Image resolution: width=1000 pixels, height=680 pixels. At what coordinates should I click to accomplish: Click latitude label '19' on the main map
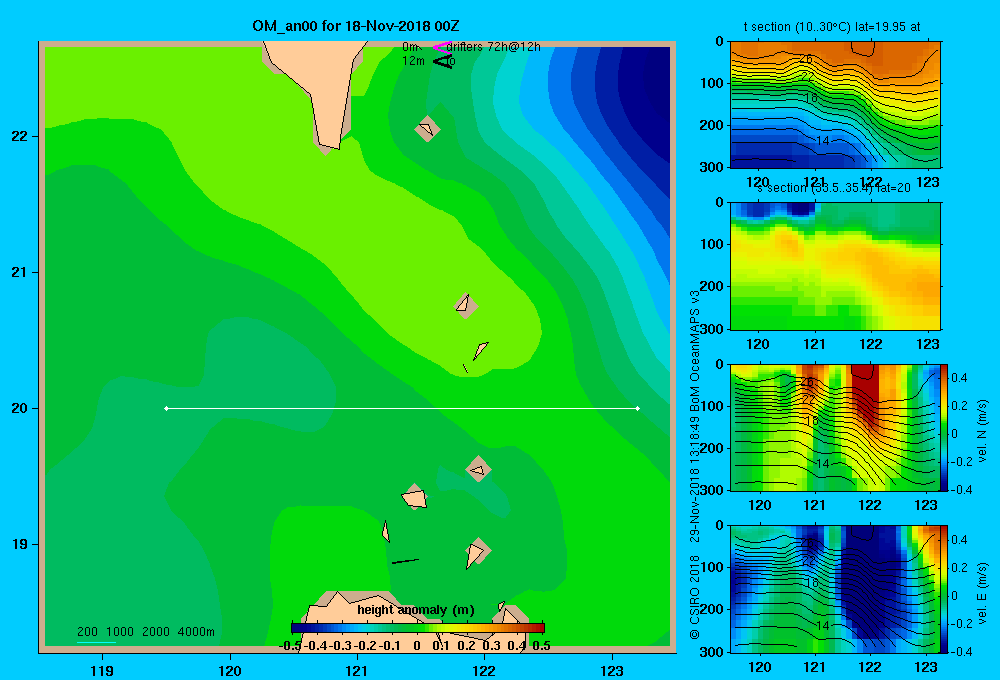coord(20,544)
